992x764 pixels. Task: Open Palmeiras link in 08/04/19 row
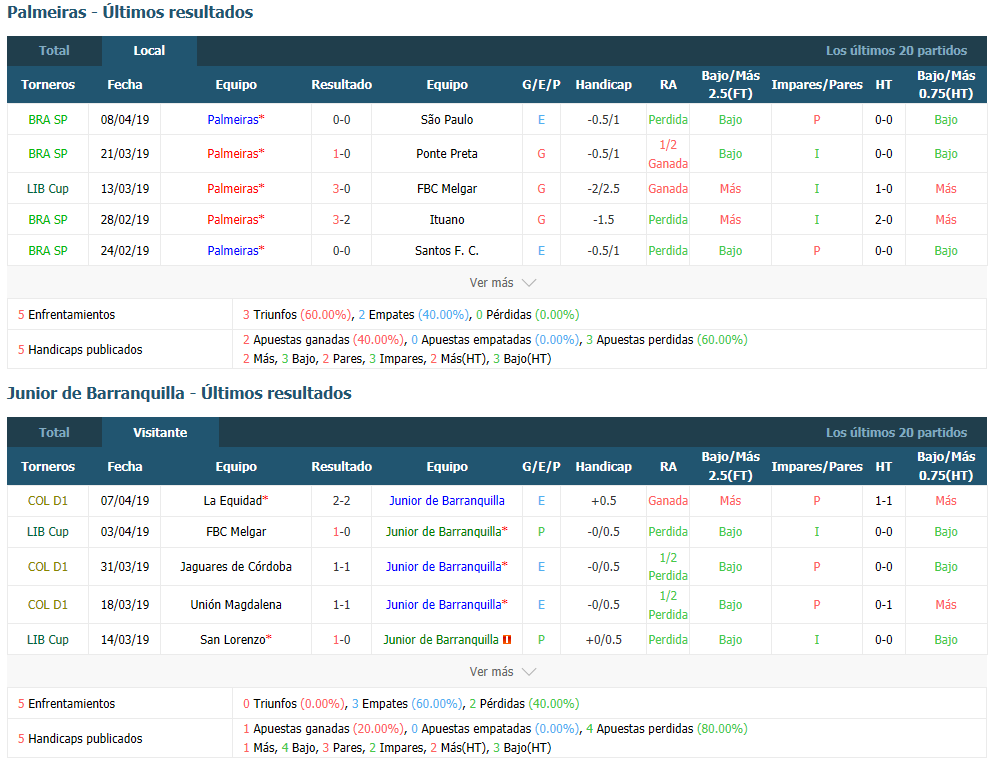pyautogui.click(x=235, y=120)
